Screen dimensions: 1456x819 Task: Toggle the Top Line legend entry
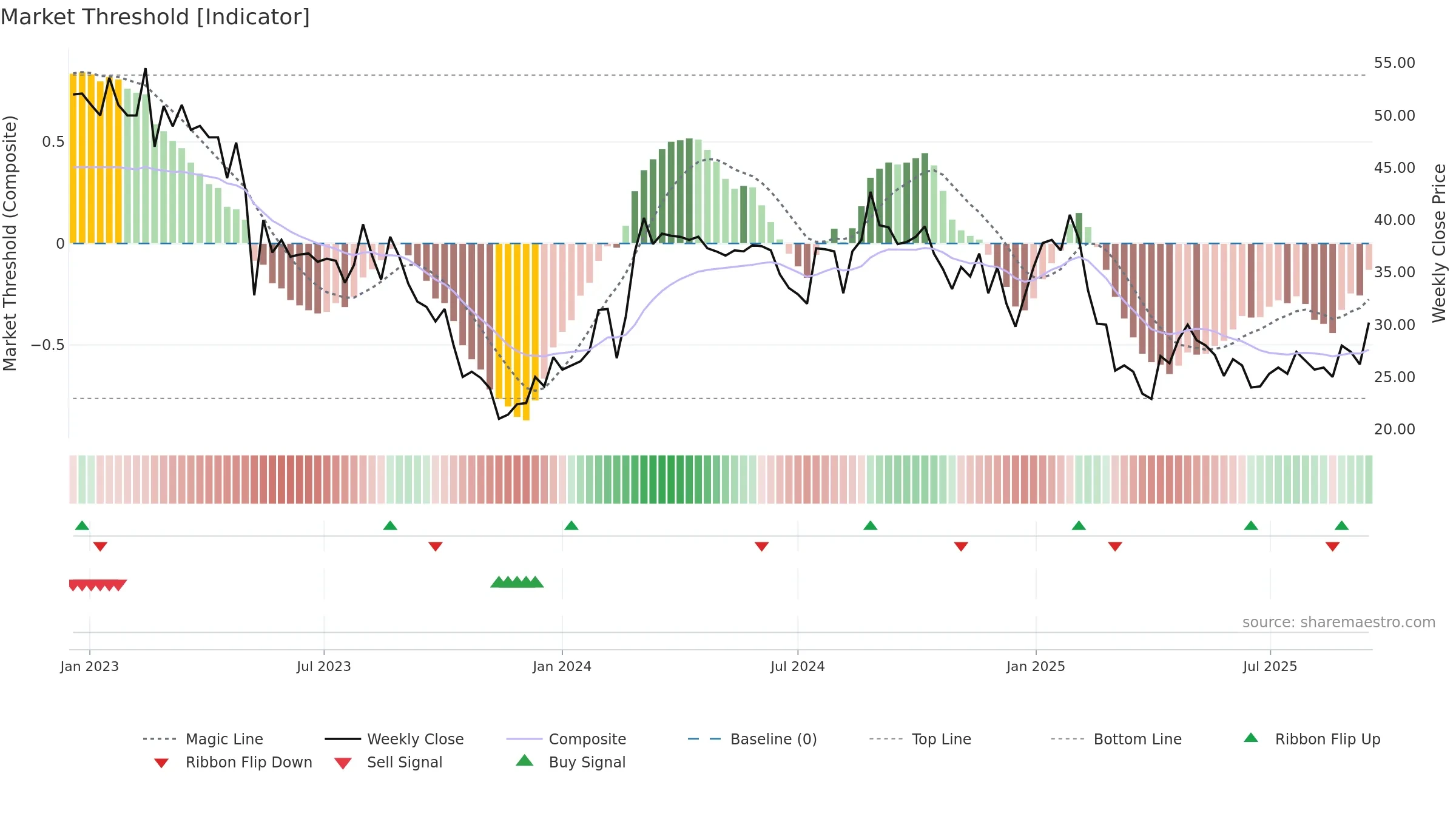tap(920, 739)
